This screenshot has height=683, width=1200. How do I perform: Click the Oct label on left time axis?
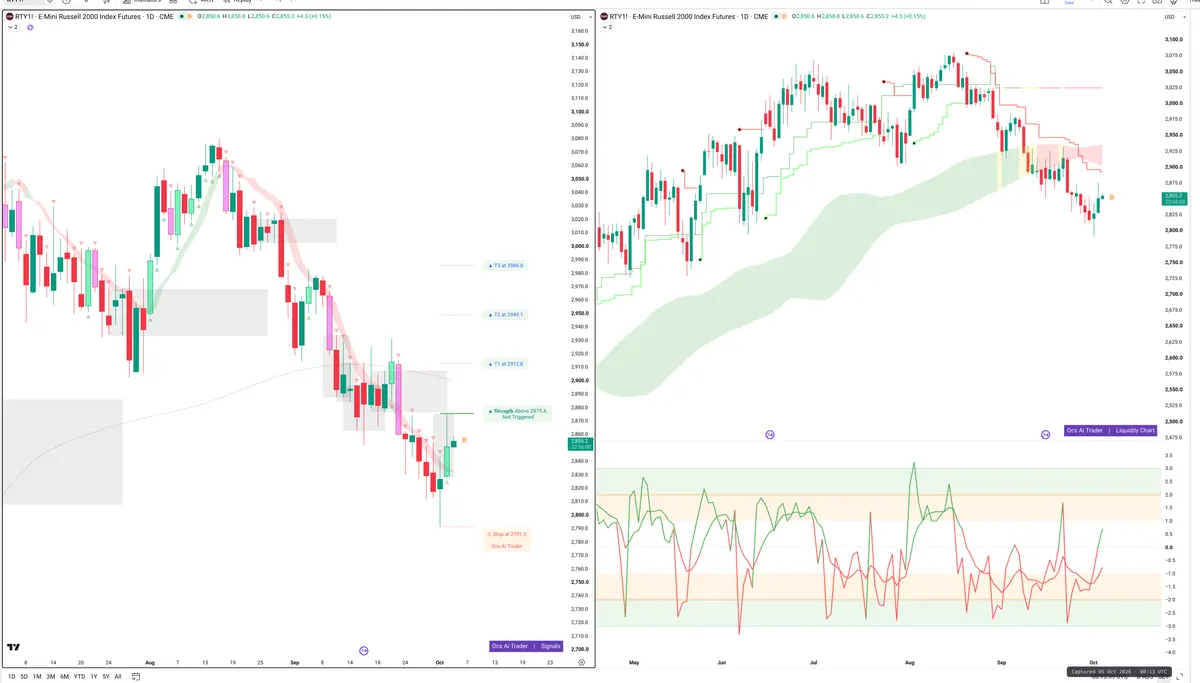click(440, 662)
